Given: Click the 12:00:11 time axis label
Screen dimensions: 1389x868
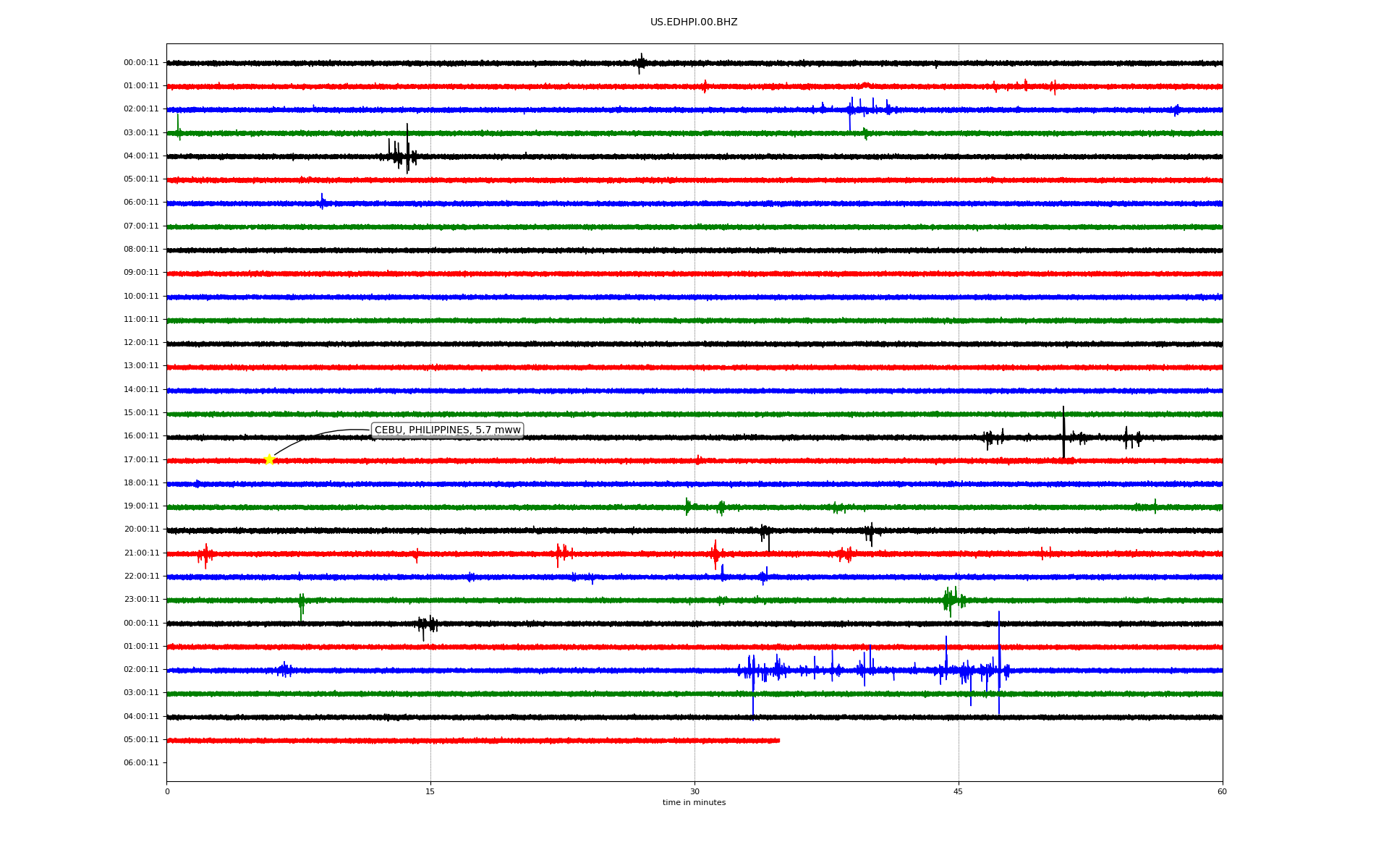Looking at the screenshot, I should 141,343.
